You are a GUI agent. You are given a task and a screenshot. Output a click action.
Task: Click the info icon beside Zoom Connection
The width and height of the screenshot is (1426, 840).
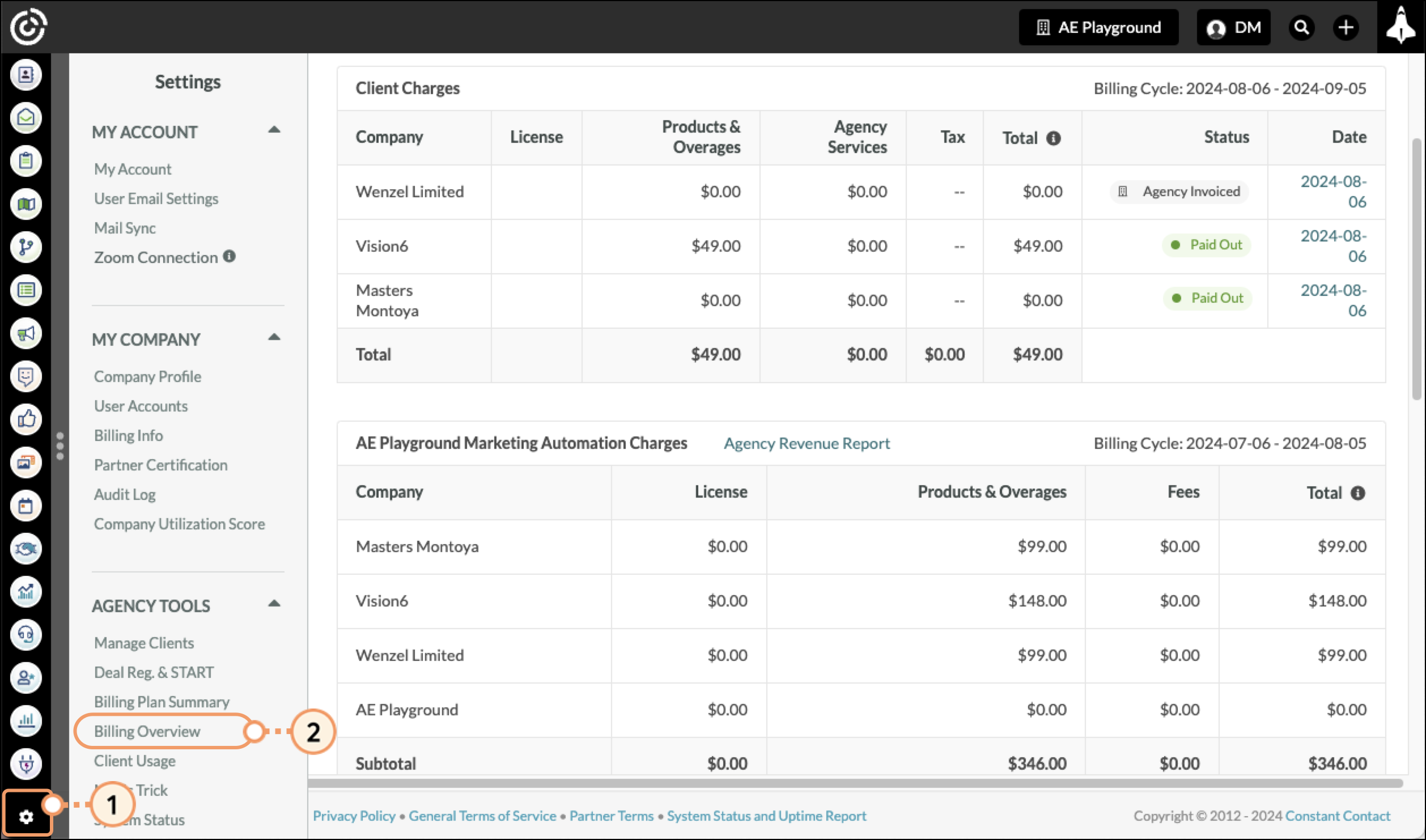click(x=229, y=256)
